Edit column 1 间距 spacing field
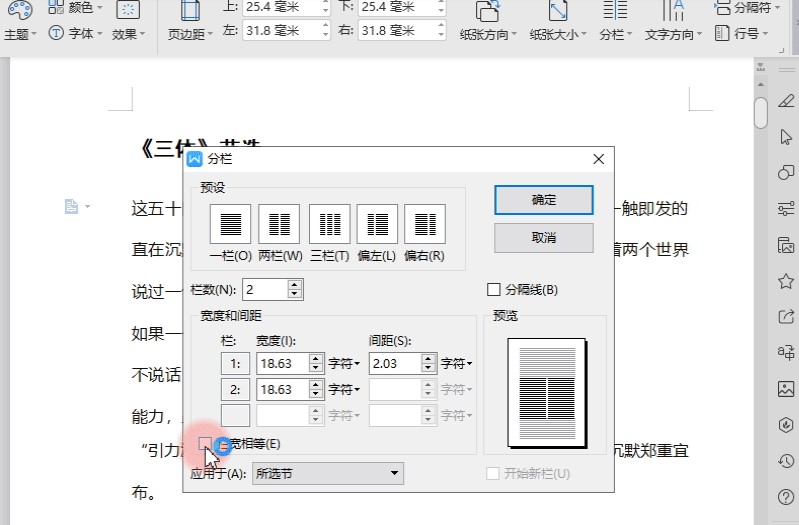This screenshot has height=525, width=799. point(395,363)
